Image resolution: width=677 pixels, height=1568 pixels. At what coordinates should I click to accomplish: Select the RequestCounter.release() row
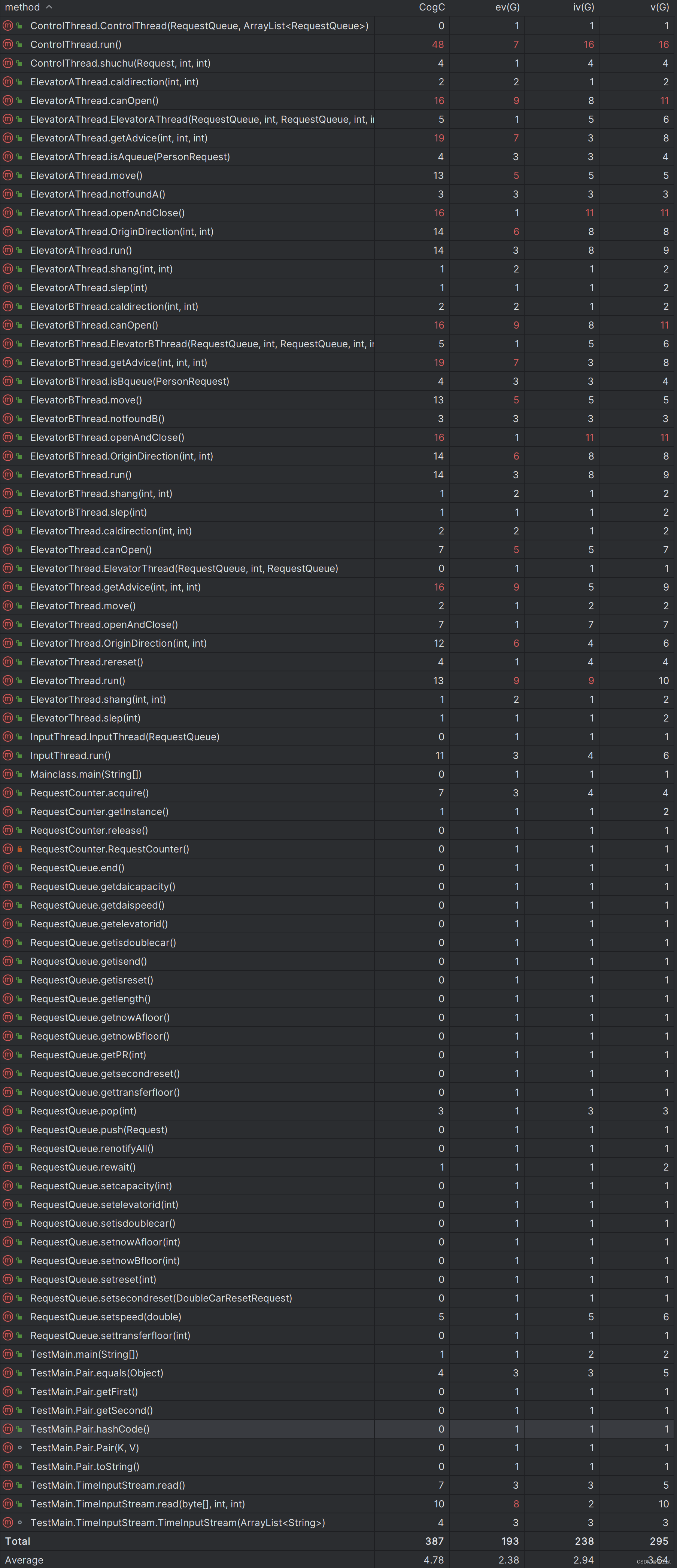tap(338, 830)
